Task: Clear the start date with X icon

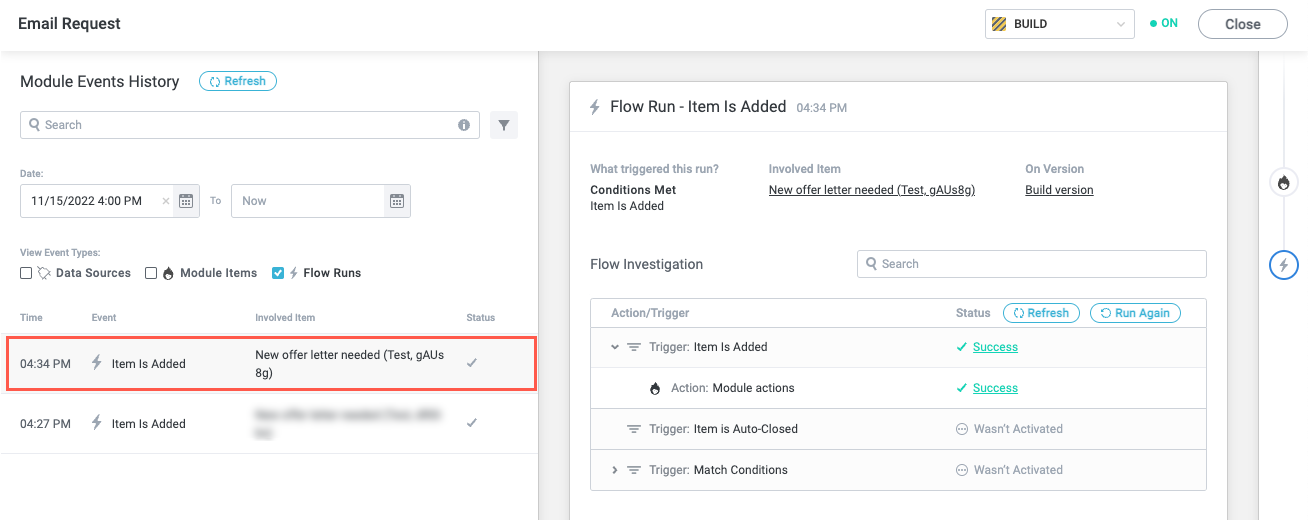Action: (x=166, y=201)
